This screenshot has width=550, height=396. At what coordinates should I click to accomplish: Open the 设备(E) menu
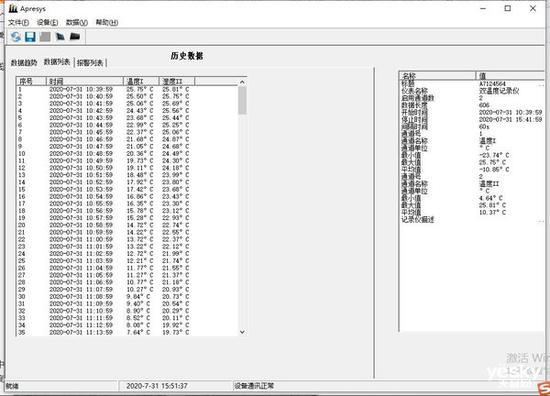[47, 22]
